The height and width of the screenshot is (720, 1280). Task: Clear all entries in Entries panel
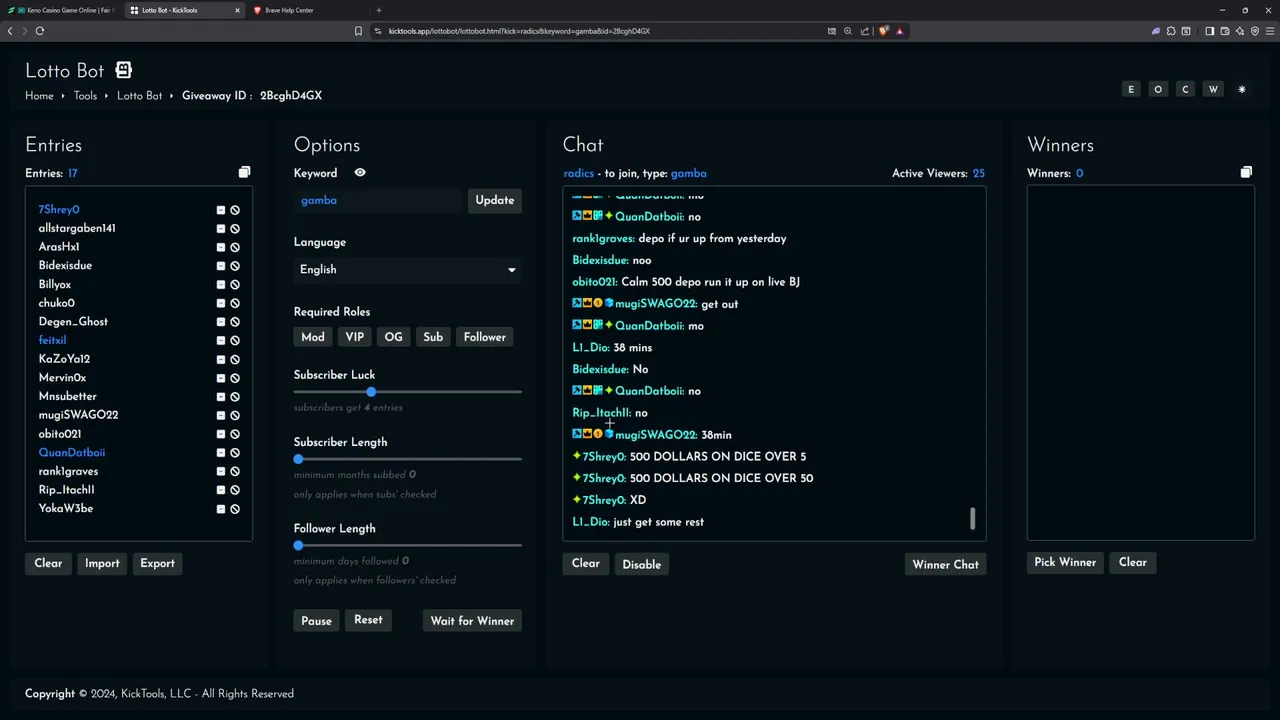click(48, 563)
